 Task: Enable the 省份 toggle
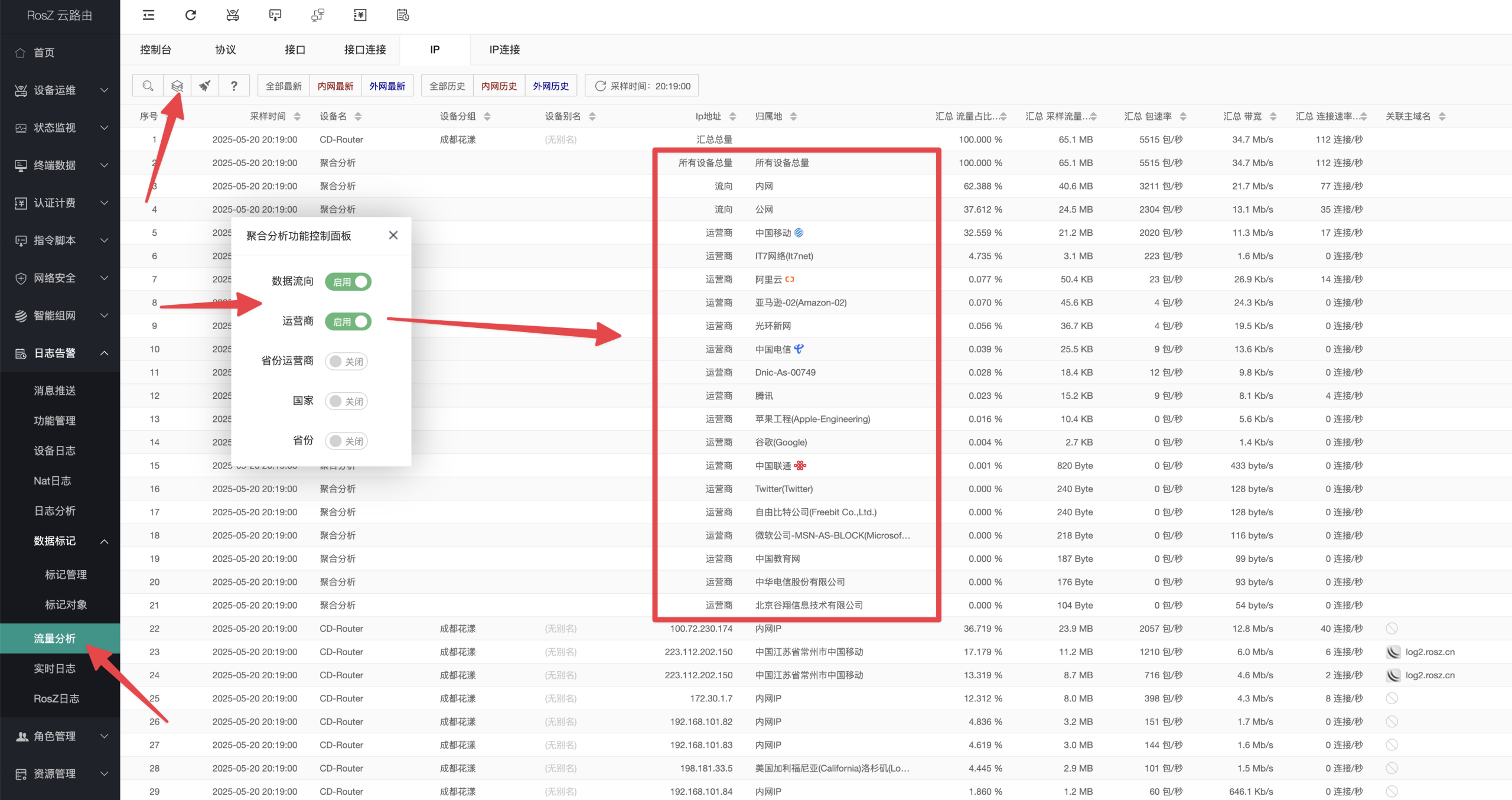347,441
